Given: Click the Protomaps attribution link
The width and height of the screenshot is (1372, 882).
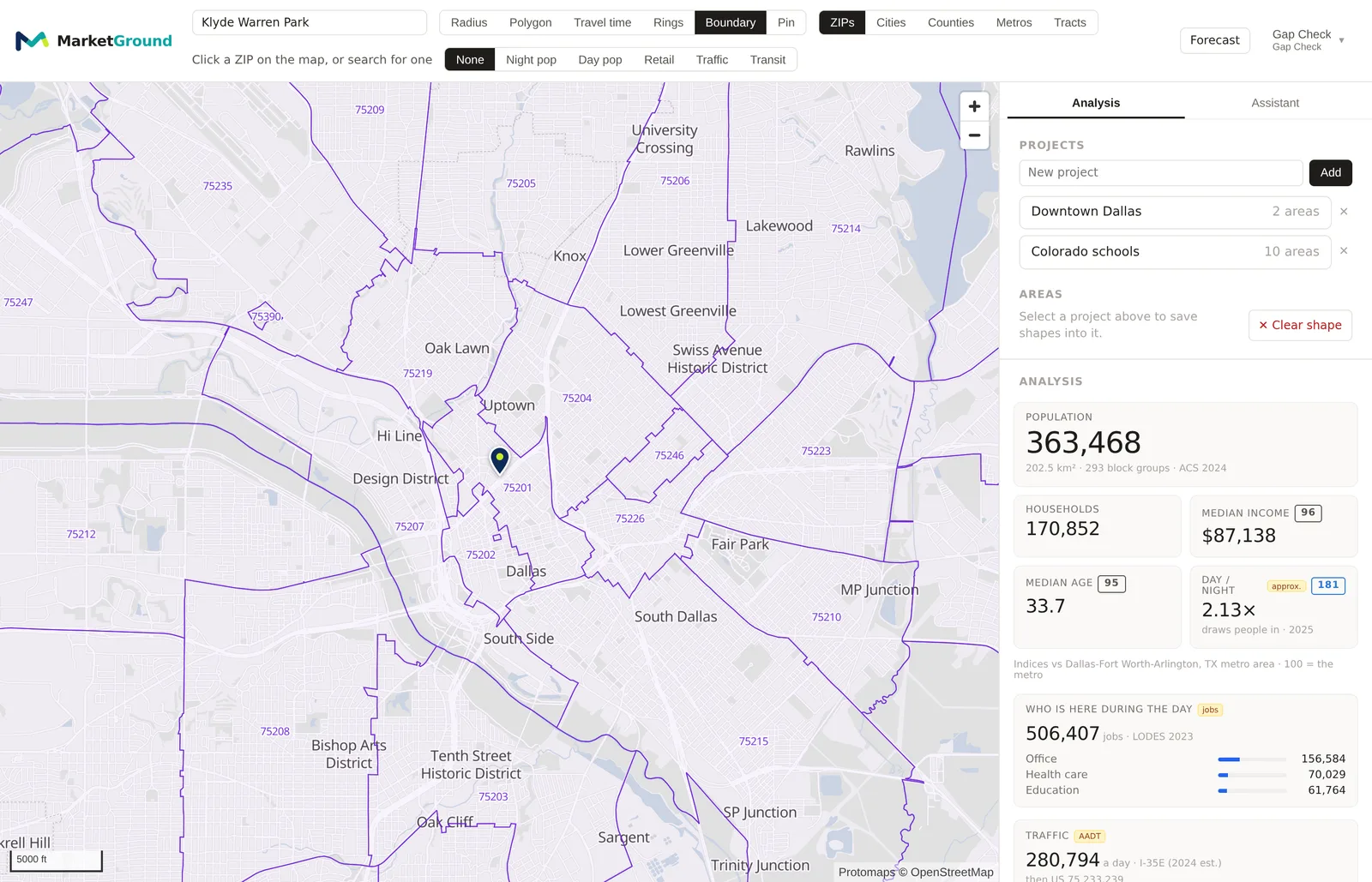Looking at the screenshot, I should [x=866, y=872].
